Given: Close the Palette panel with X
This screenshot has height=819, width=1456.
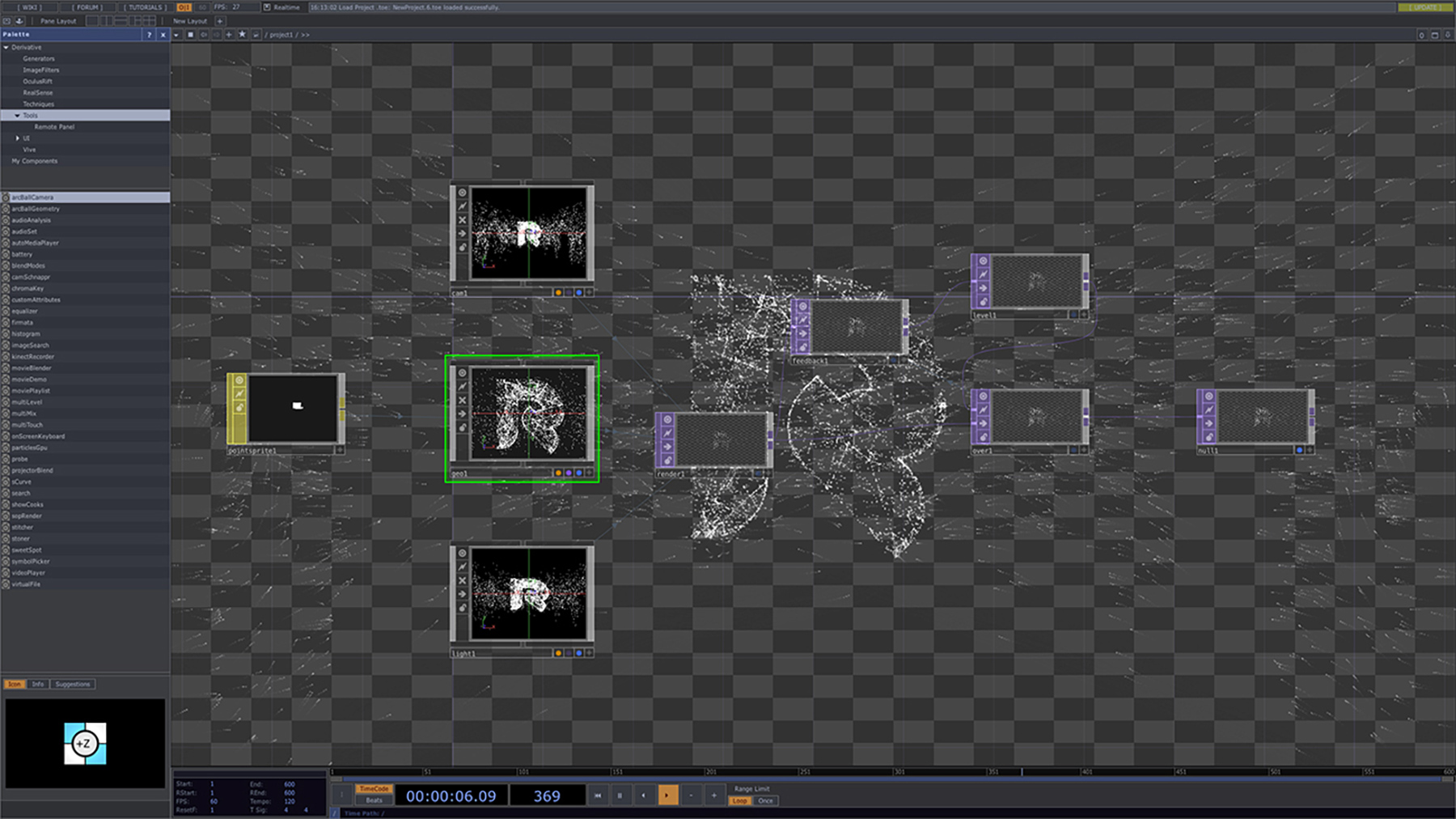Looking at the screenshot, I should [163, 35].
